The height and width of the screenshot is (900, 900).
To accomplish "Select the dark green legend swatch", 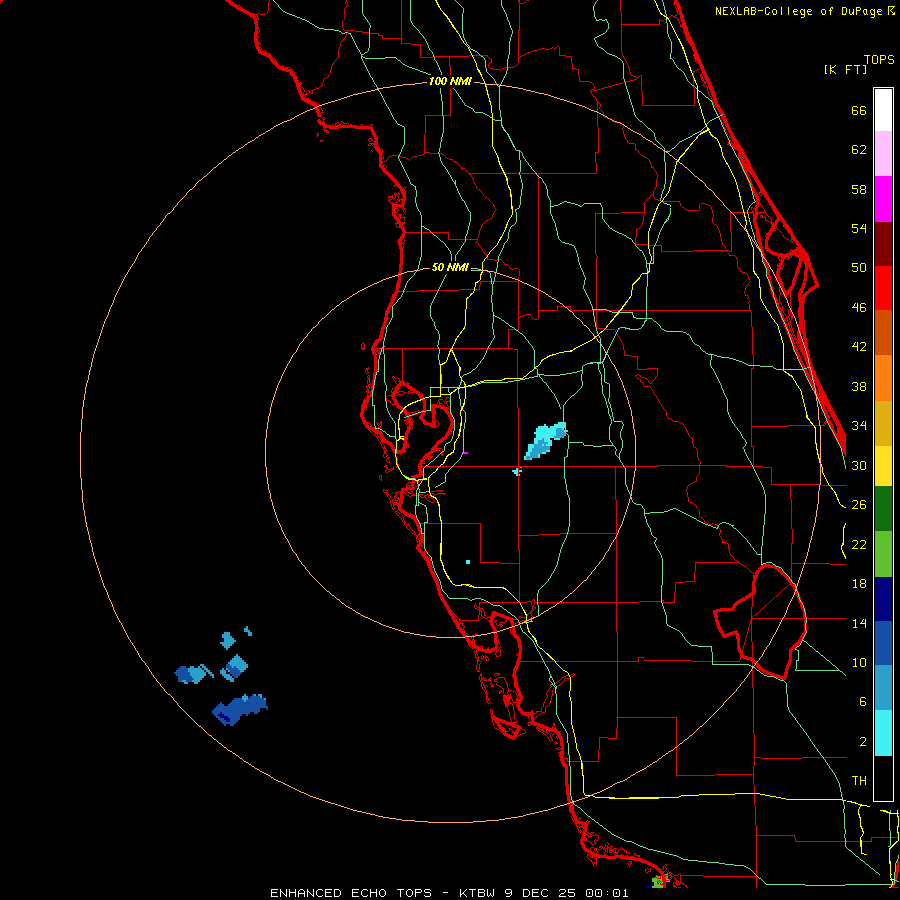I will [883, 509].
